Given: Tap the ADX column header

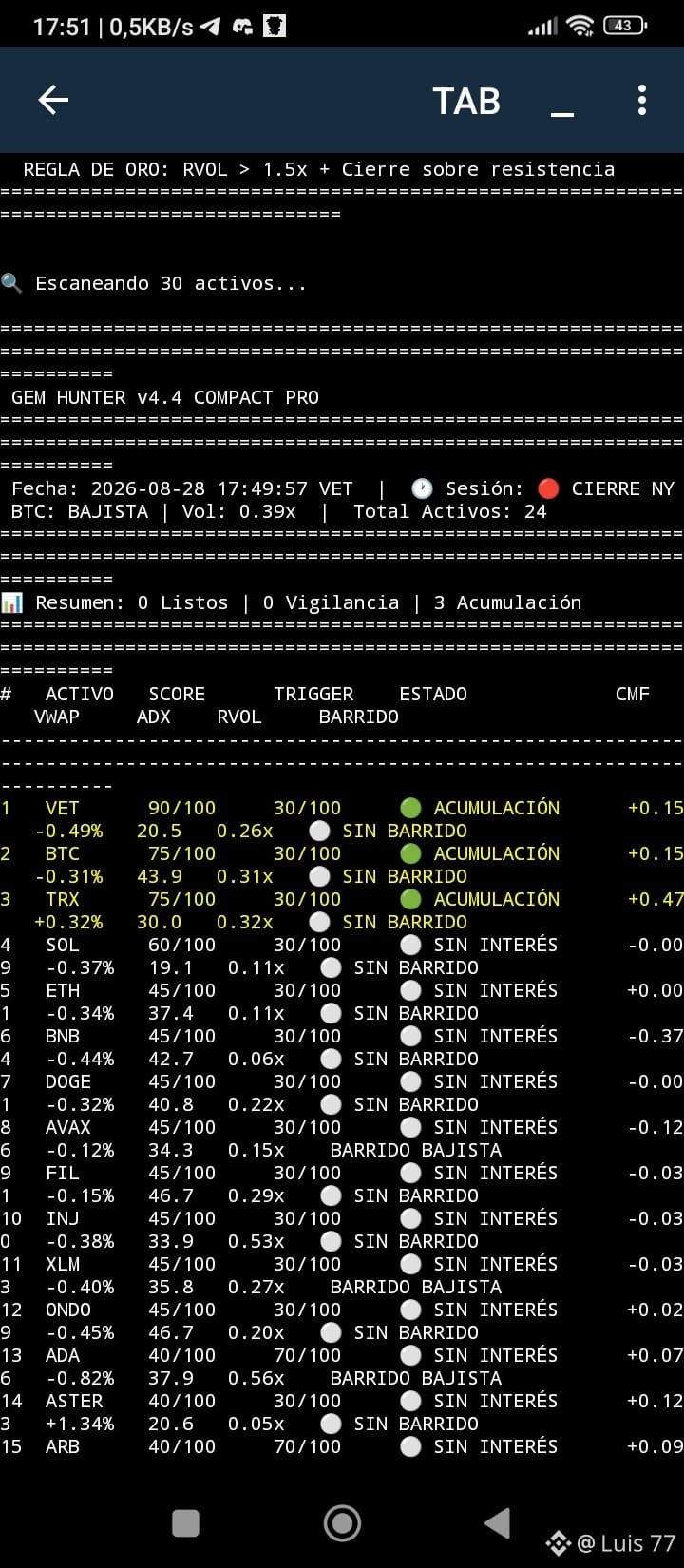Looking at the screenshot, I should click(x=154, y=717).
